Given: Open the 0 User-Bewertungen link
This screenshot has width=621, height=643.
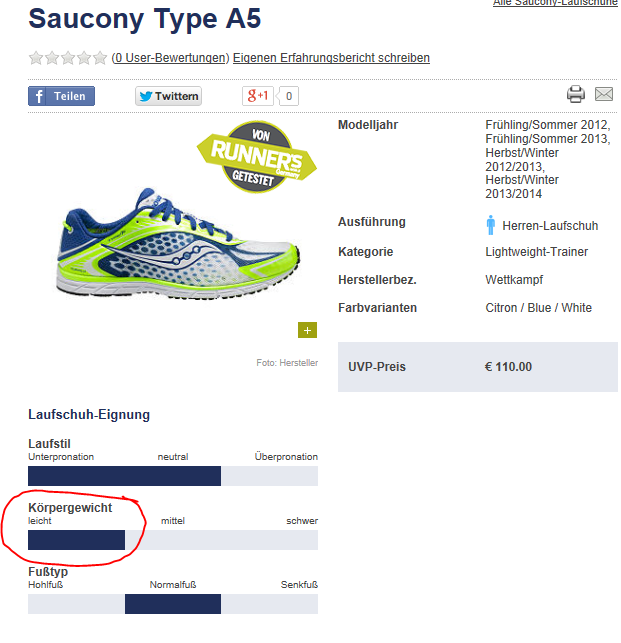Looking at the screenshot, I should 170,58.
